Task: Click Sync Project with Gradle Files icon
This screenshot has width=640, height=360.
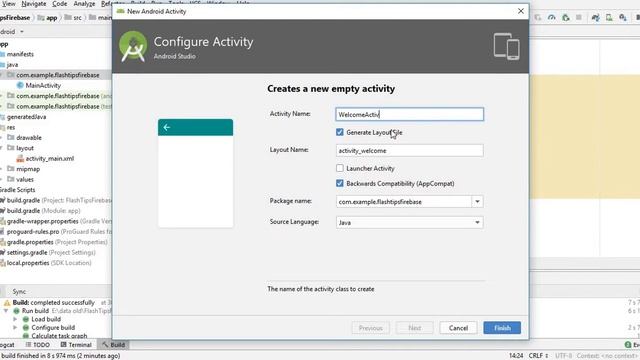Action: tap(596, 18)
